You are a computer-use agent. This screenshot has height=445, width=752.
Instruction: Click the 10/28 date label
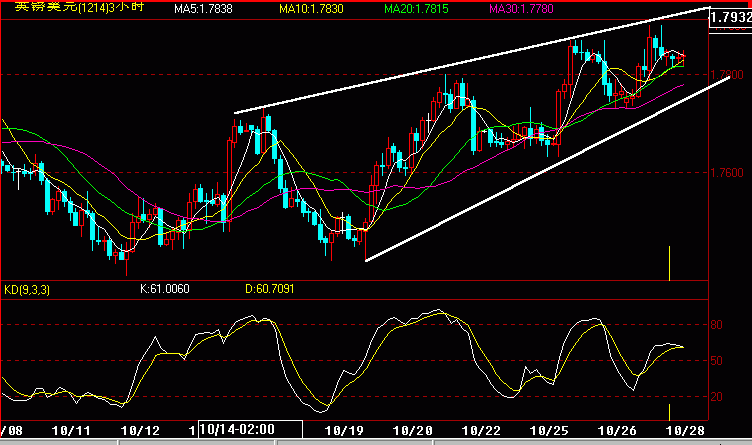pyautogui.click(x=685, y=431)
